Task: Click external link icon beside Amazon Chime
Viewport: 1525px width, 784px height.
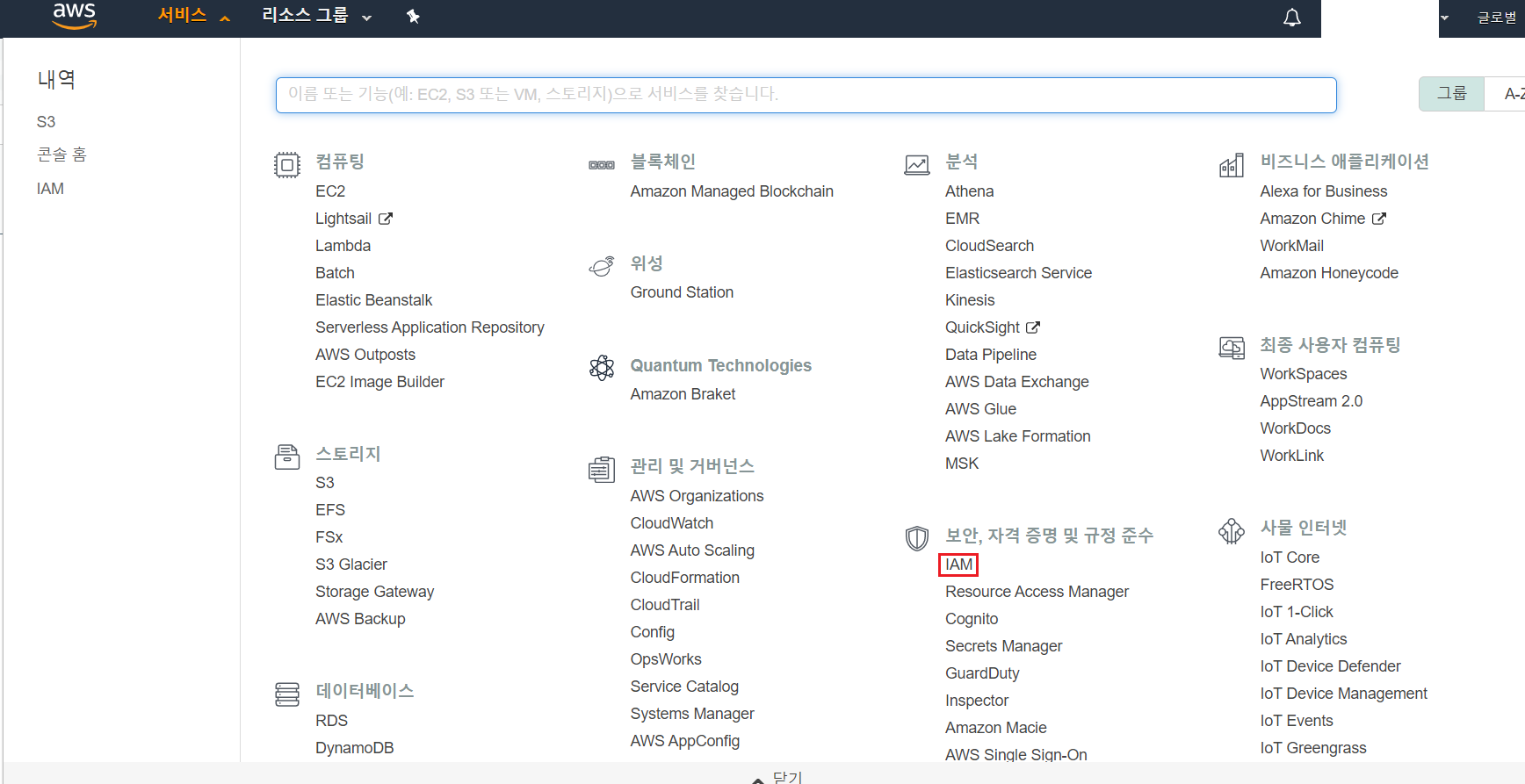Action: [x=1379, y=219]
